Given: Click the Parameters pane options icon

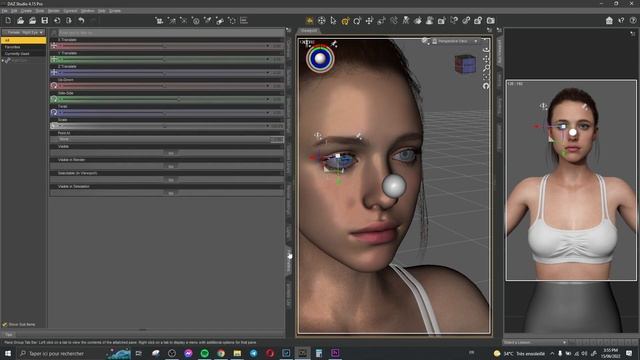Looking at the screenshot, I should (289, 30).
